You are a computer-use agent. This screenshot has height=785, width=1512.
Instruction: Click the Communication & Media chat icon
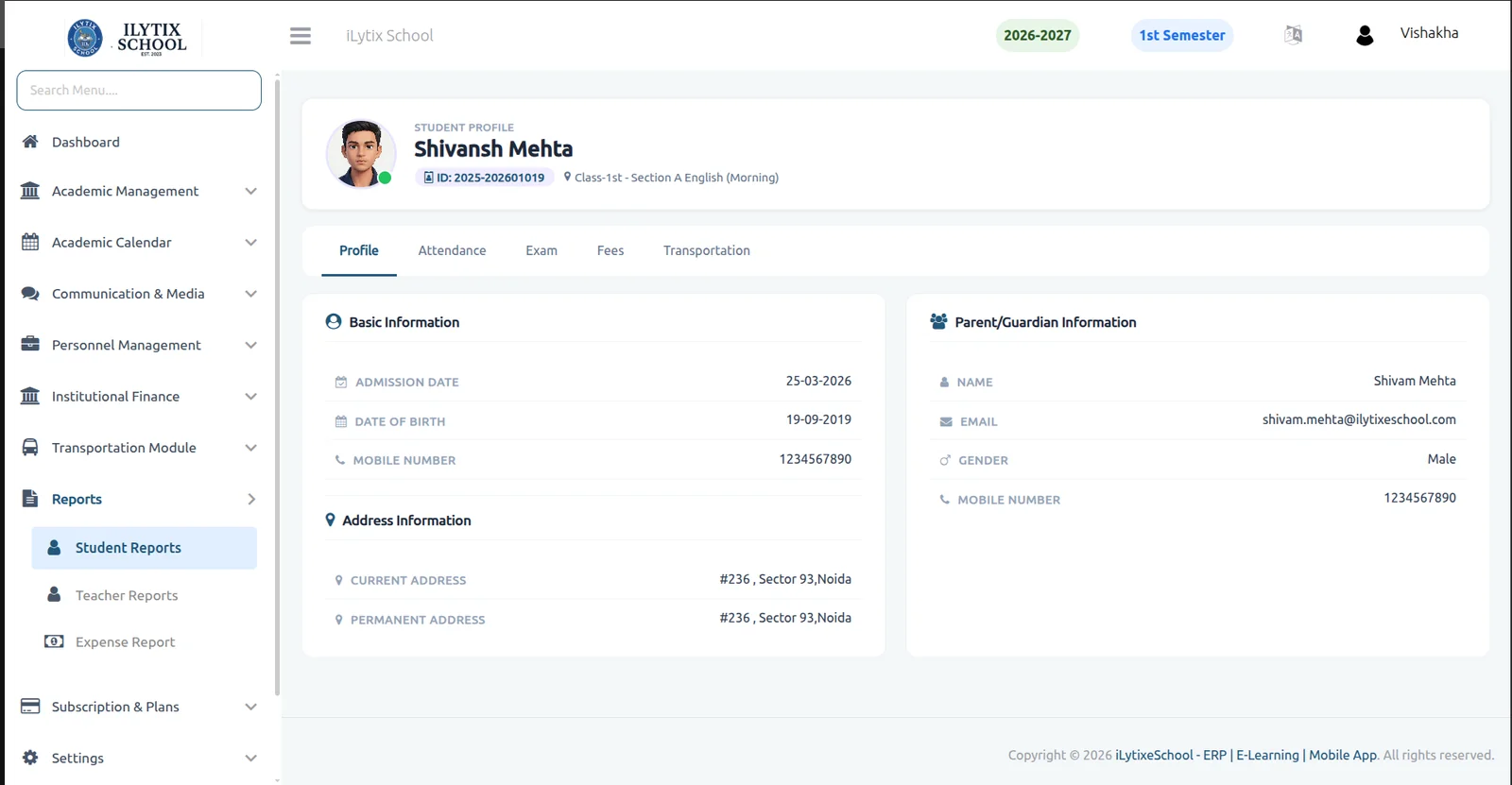30,294
